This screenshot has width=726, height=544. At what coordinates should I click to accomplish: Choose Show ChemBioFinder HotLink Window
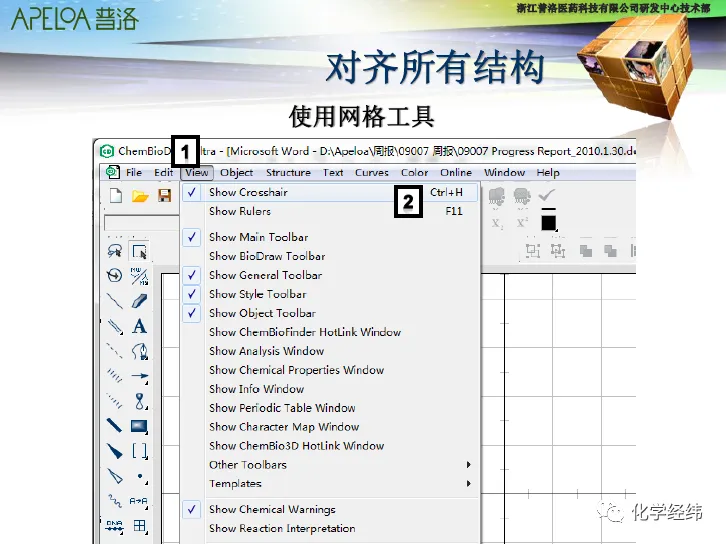point(329,332)
